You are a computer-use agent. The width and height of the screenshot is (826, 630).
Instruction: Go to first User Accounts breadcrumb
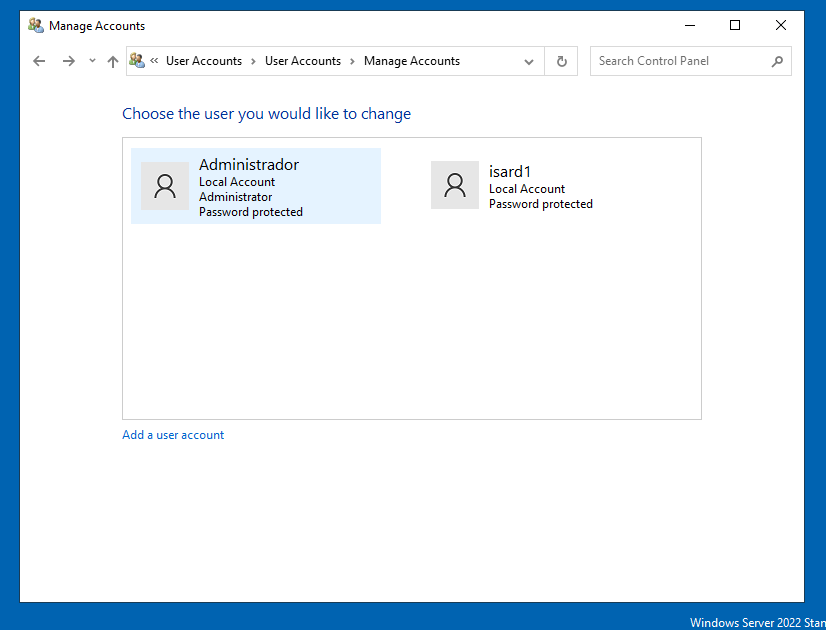click(204, 61)
